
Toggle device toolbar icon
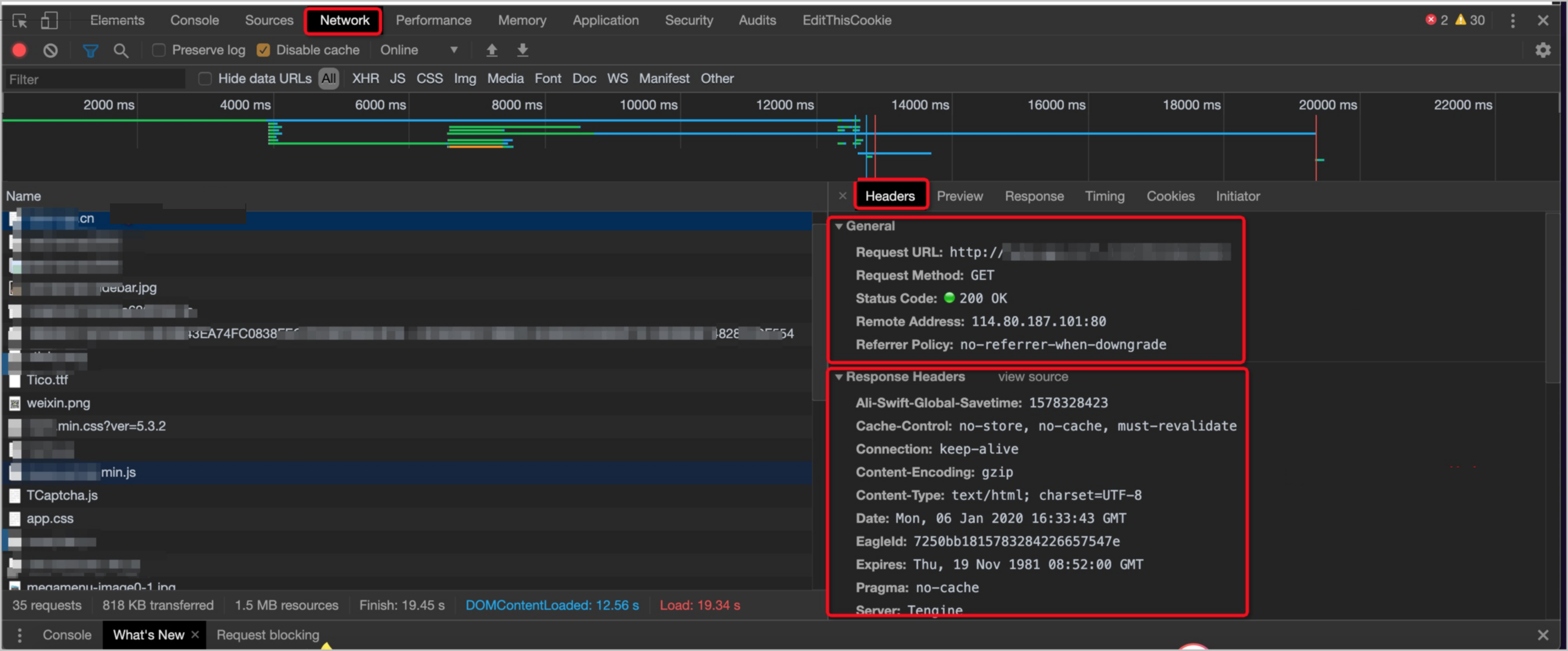tap(49, 21)
